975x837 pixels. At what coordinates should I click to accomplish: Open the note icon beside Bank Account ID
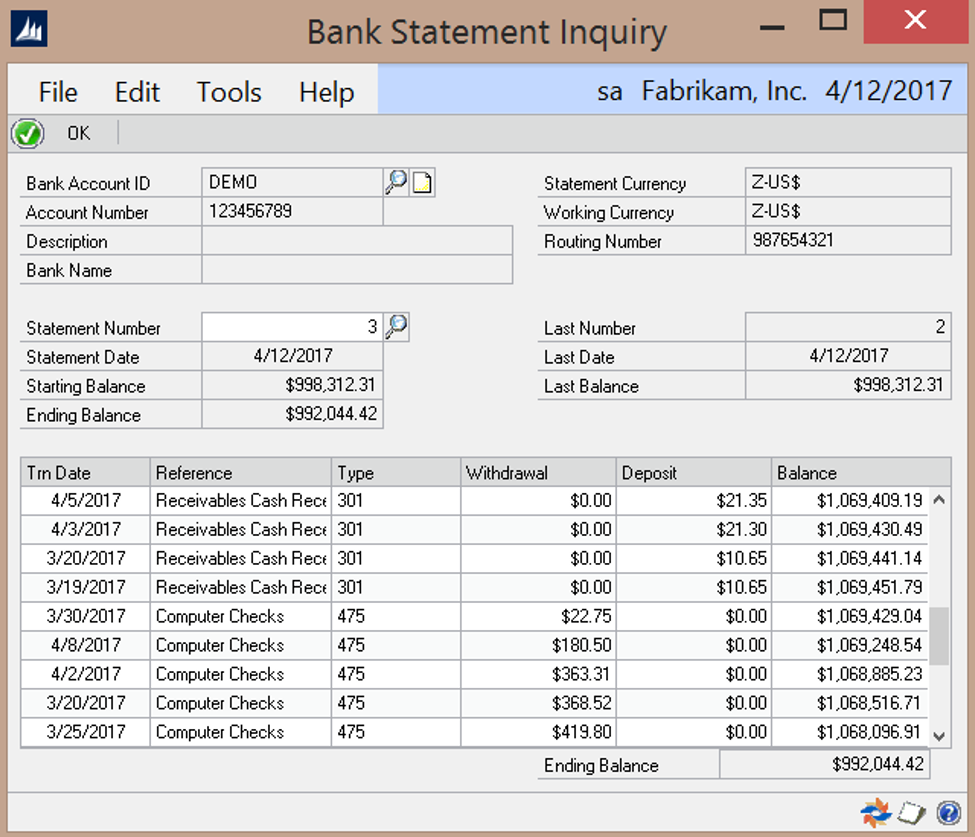(422, 183)
